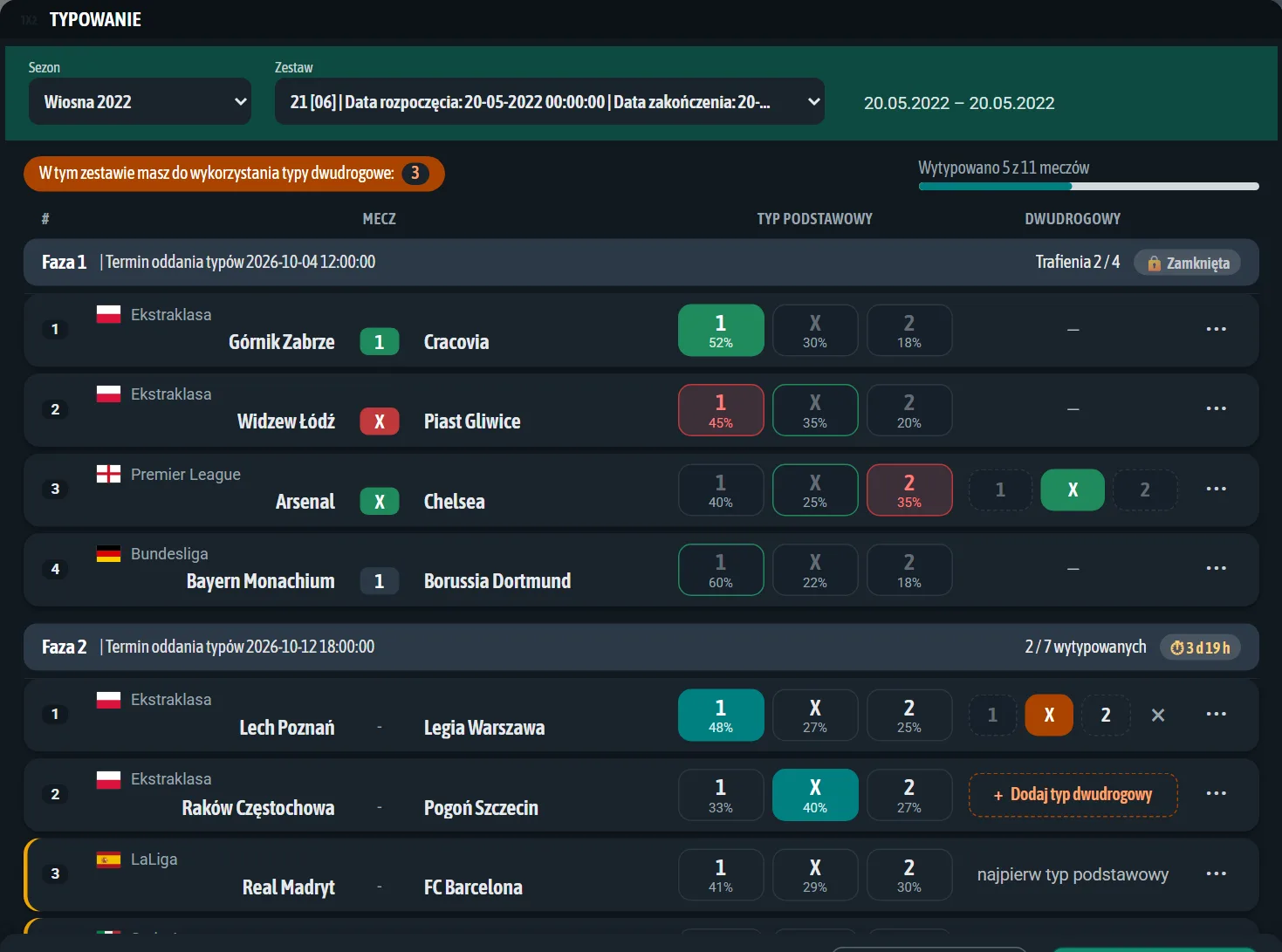Click the 3d 19h countdown timer badge
Image resolution: width=1282 pixels, height=952 pixels.
[x=1200, y=647]
